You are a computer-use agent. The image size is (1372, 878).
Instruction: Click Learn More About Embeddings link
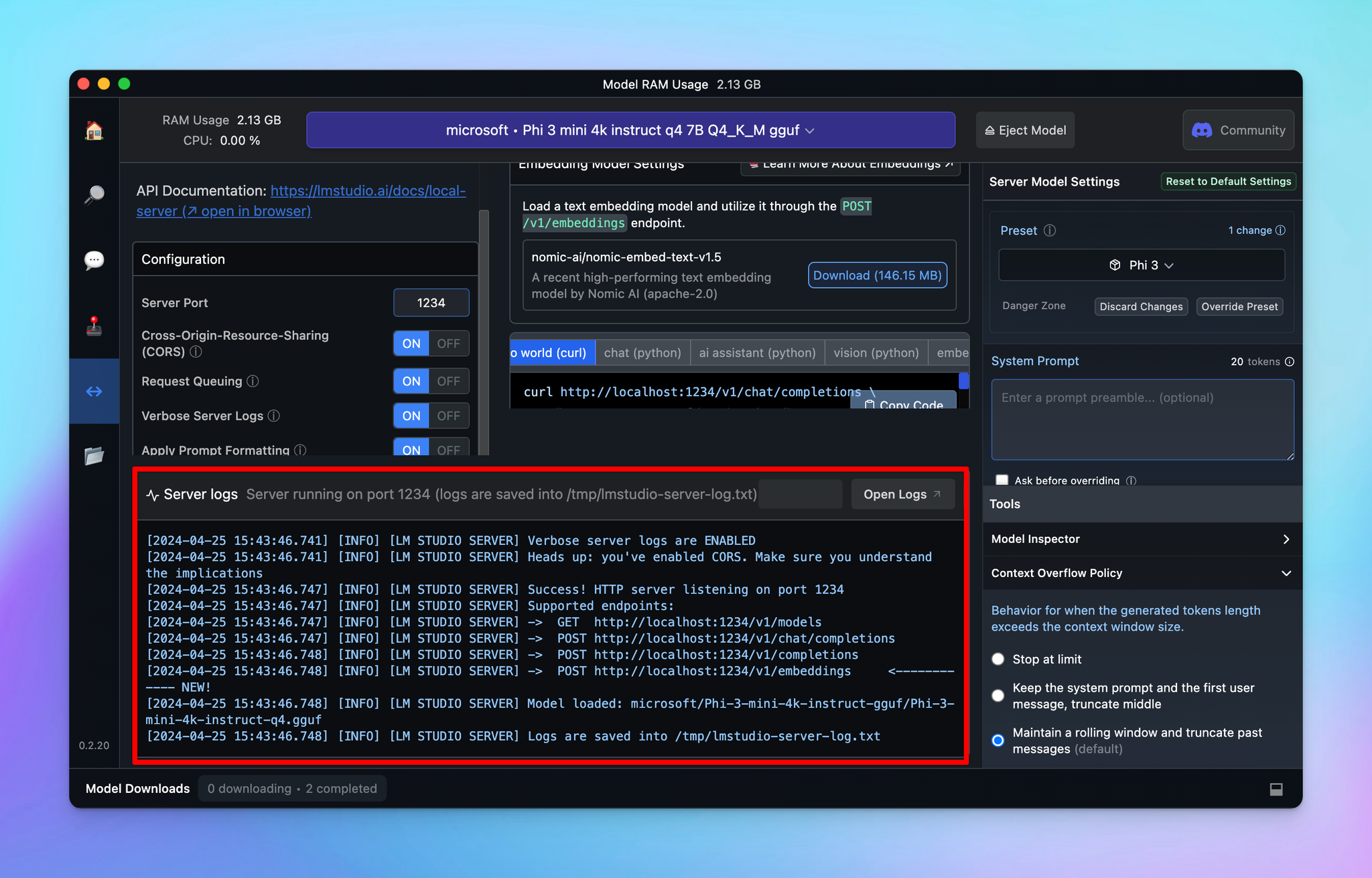click(x=850, y=167)
